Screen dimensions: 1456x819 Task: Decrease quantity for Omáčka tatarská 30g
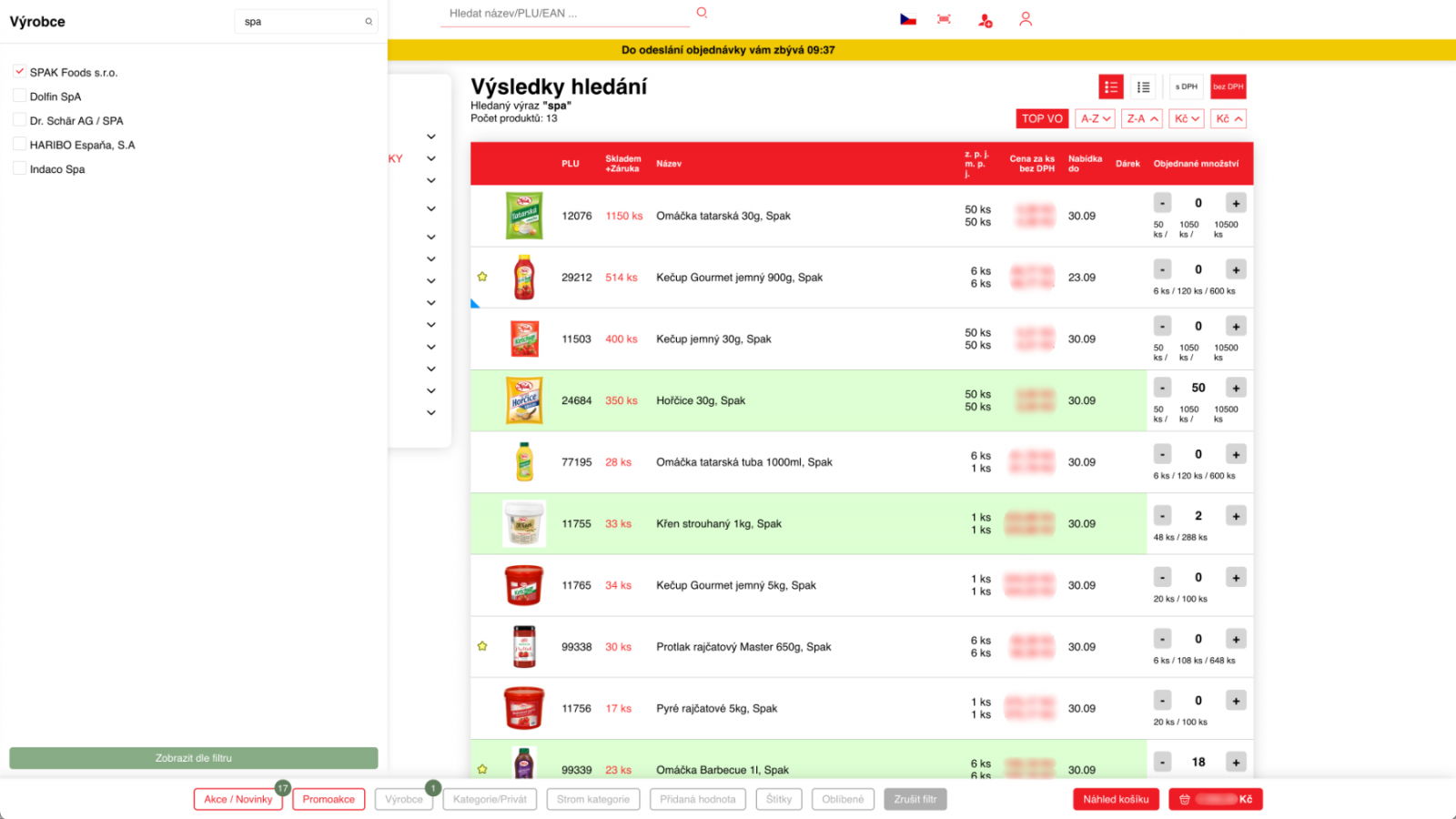pos(1162,203)
